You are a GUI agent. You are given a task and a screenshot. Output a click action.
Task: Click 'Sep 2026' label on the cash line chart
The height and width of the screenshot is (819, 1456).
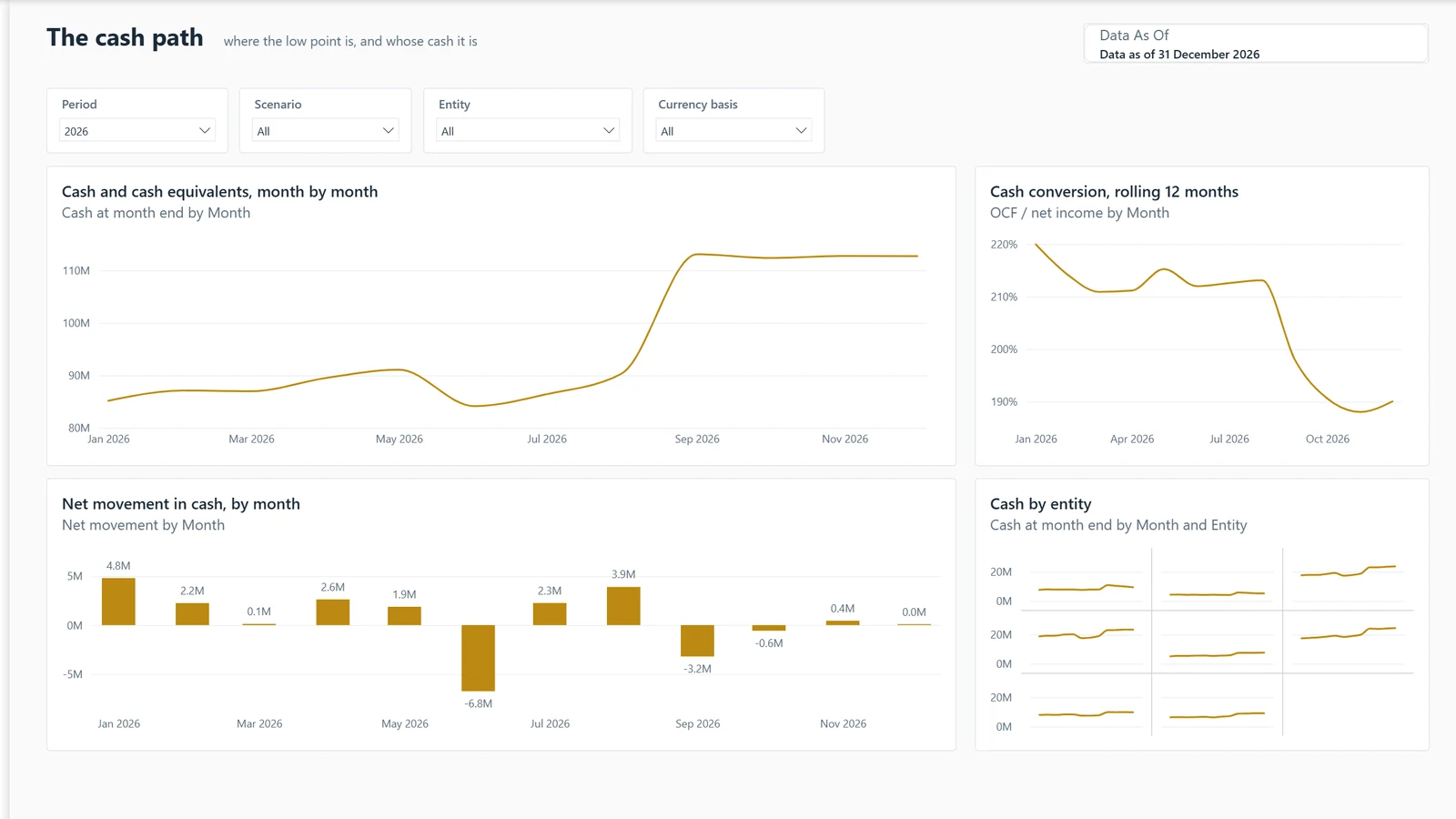click(x=697, y=439)
